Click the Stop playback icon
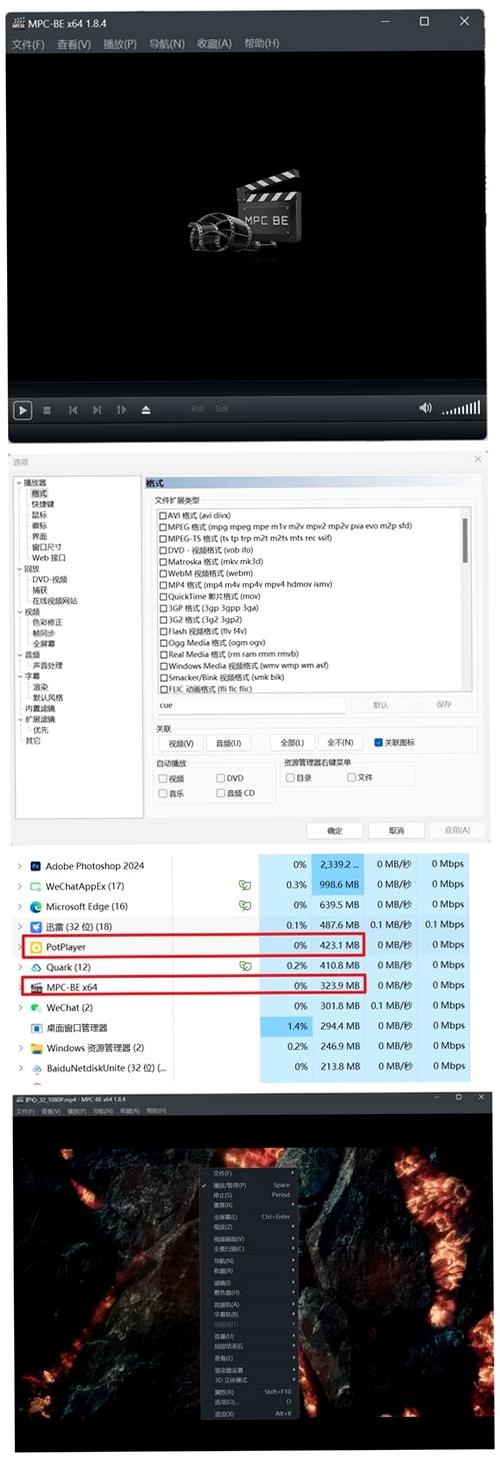The height and width of the screenshot is (1461, 500). 47,410
